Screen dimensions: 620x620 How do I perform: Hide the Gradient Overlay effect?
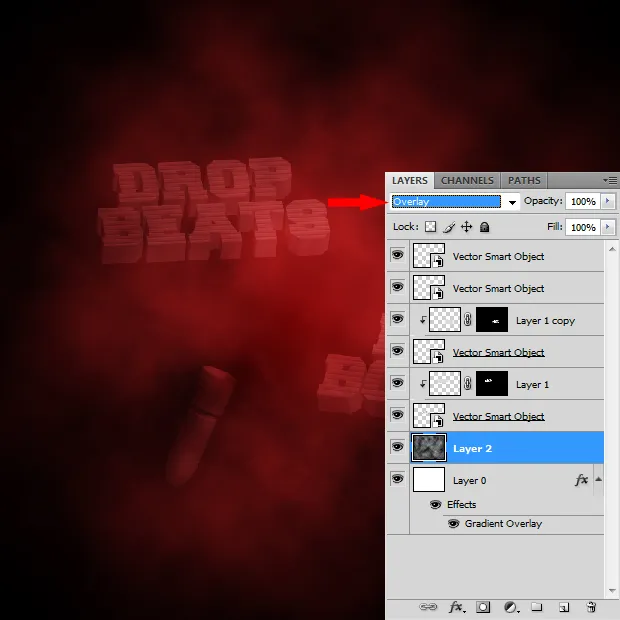pyautogui.click(x=453, y=523)
